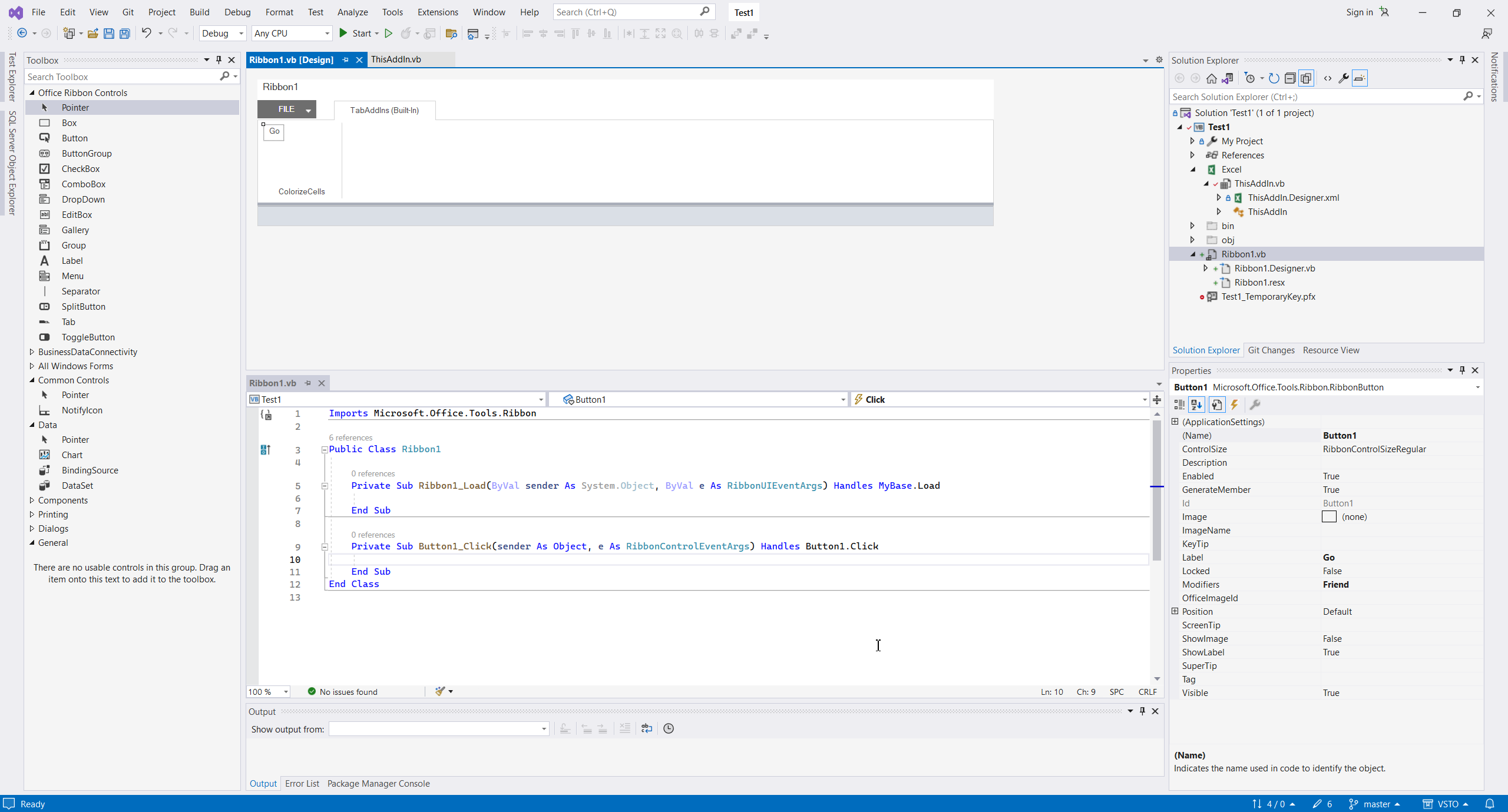Viewport: 1508px width, 812px height.
Task: Toggle Alphabetical sort in Properties panel
Action: click(x=1196, y=405)
